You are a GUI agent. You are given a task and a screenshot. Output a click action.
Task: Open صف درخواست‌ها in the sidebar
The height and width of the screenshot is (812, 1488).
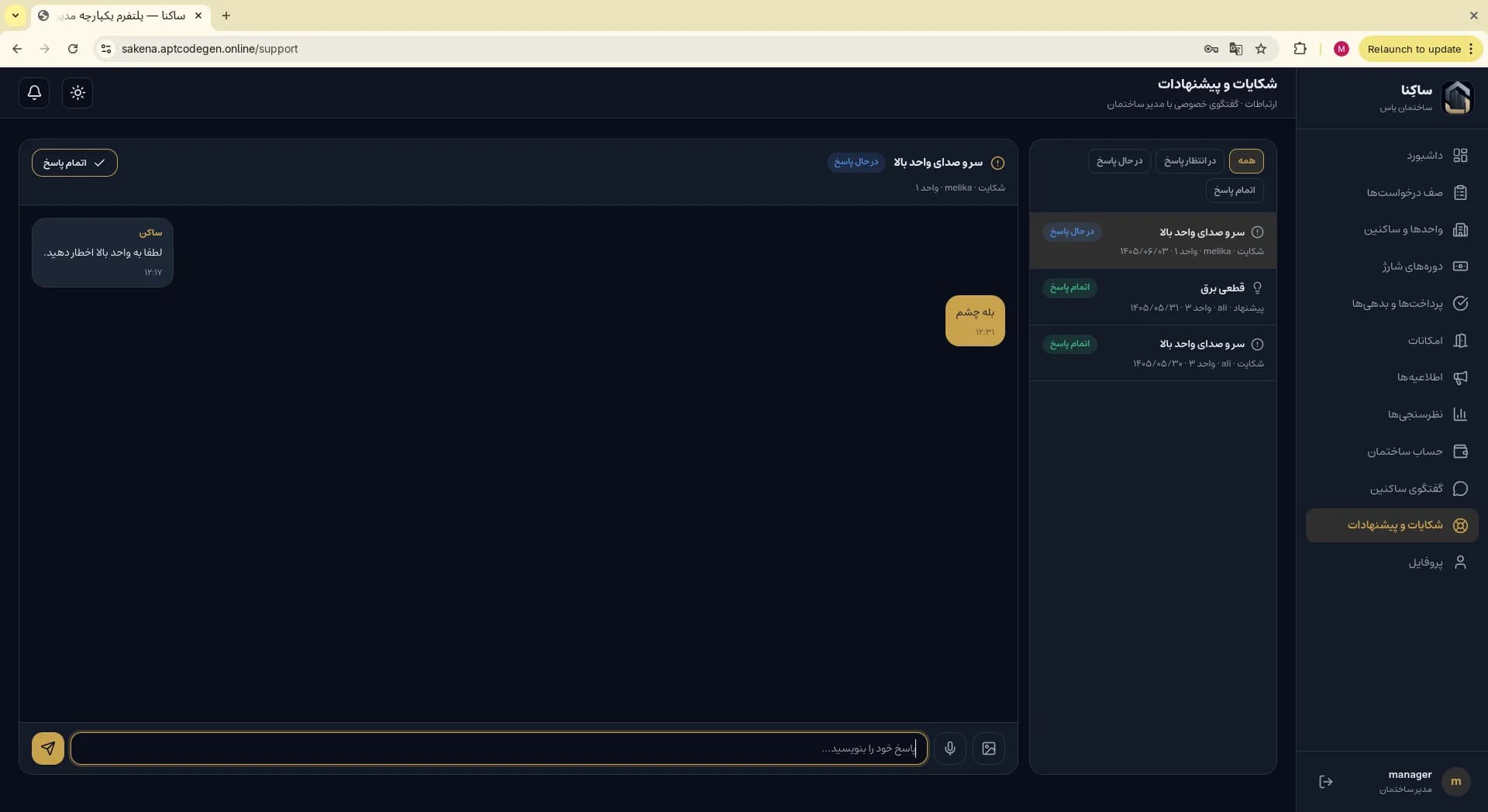[1392, 193]
